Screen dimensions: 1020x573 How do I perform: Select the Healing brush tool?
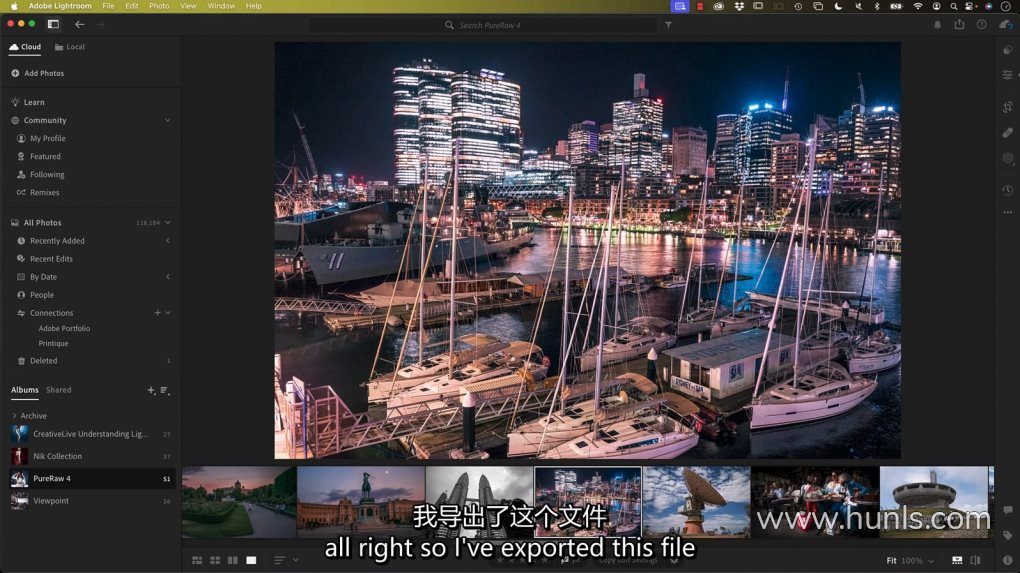pyautogui.click(x=1008, y=133)
